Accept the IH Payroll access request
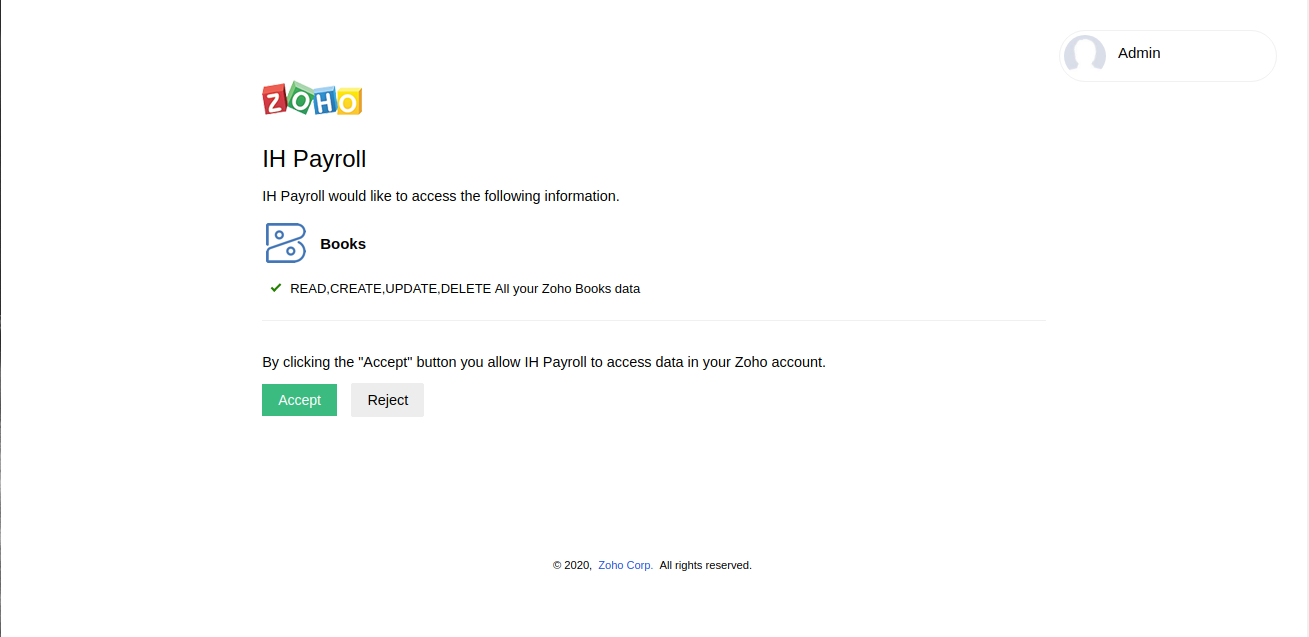This screenshot has height=637, width=1309. (299, 400)
